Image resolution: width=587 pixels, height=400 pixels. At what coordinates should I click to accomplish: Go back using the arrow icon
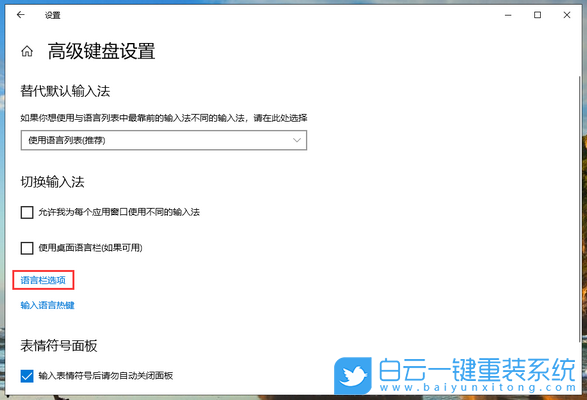tap(21, 15)
